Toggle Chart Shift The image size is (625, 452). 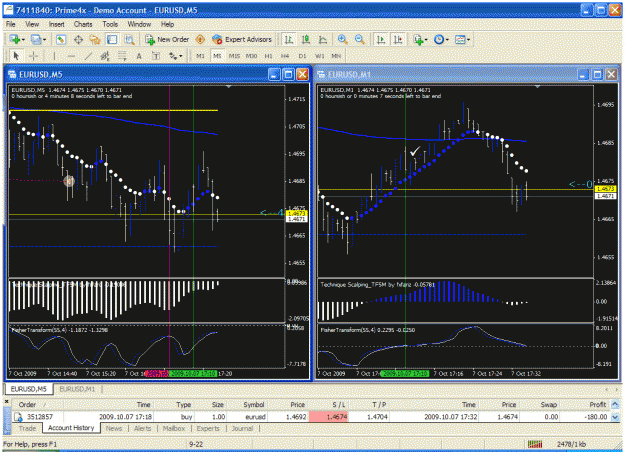pos(398,39)
